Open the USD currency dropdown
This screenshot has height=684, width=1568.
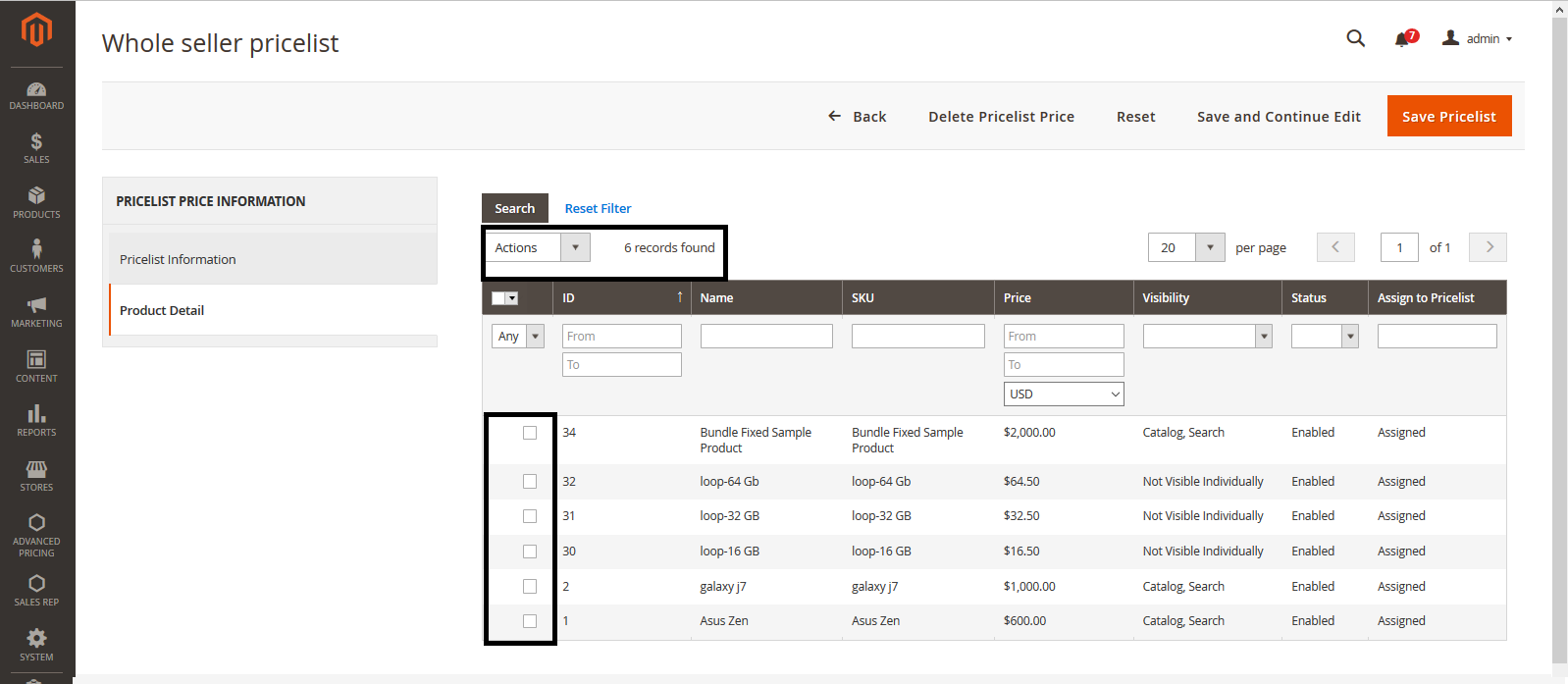pos(1064,394)
